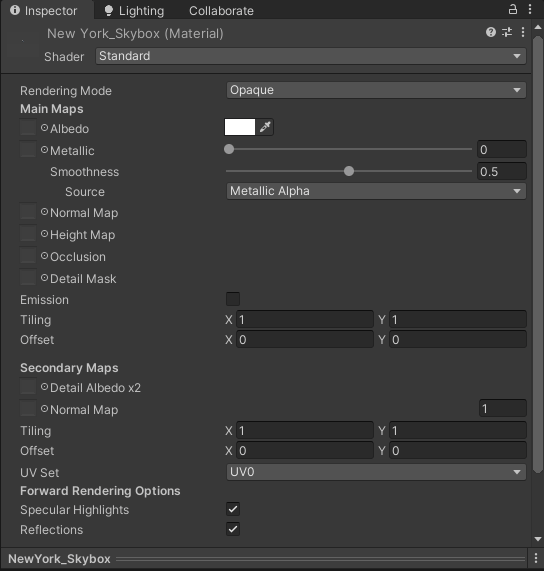Click Main Maps Offset Y field
The image size is (544, 571).
pos(458,339)
